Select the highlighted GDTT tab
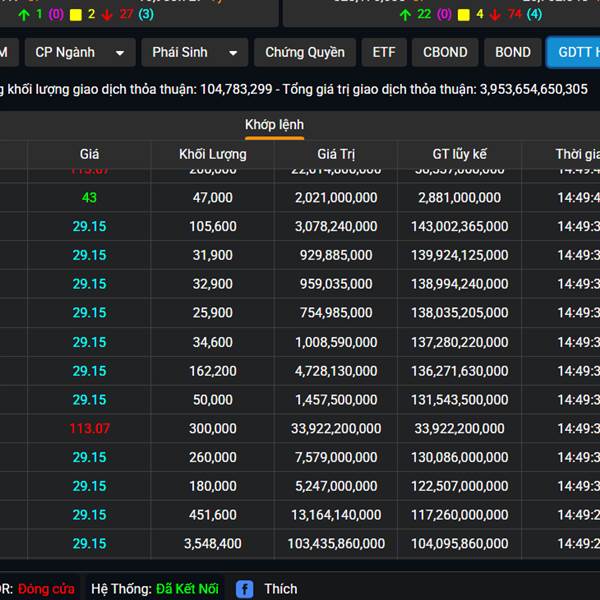This screenshot has height=600, width=600. (574, 52)
